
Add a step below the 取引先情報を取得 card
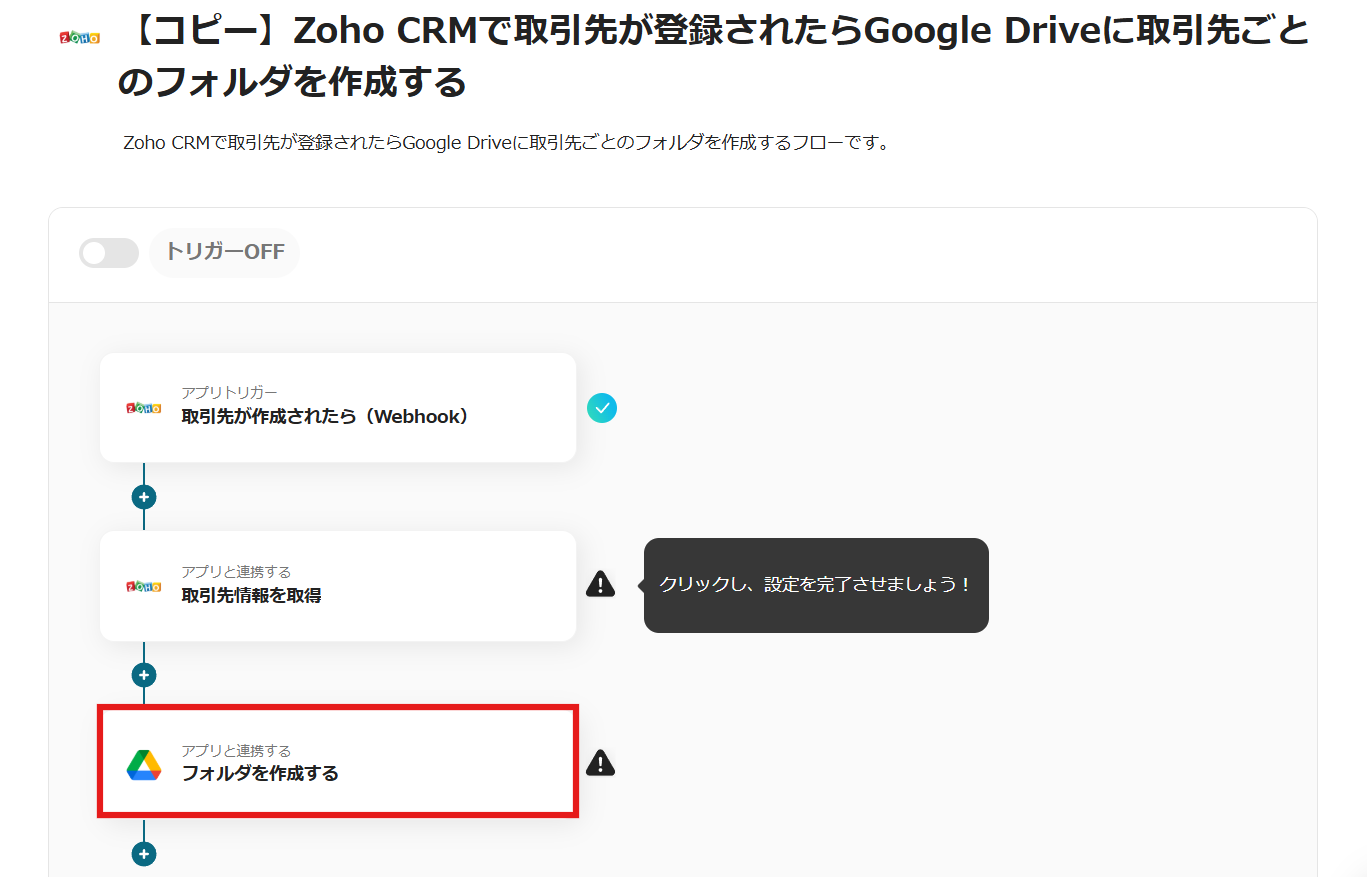coord(144,675)
